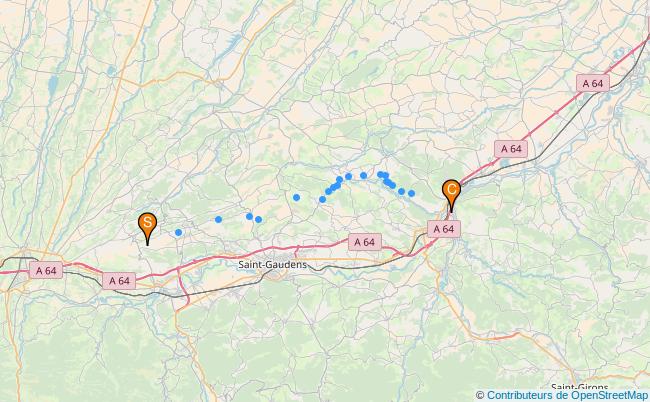Click the A 64 shield directly below the S marker

[x=119, y=281]
